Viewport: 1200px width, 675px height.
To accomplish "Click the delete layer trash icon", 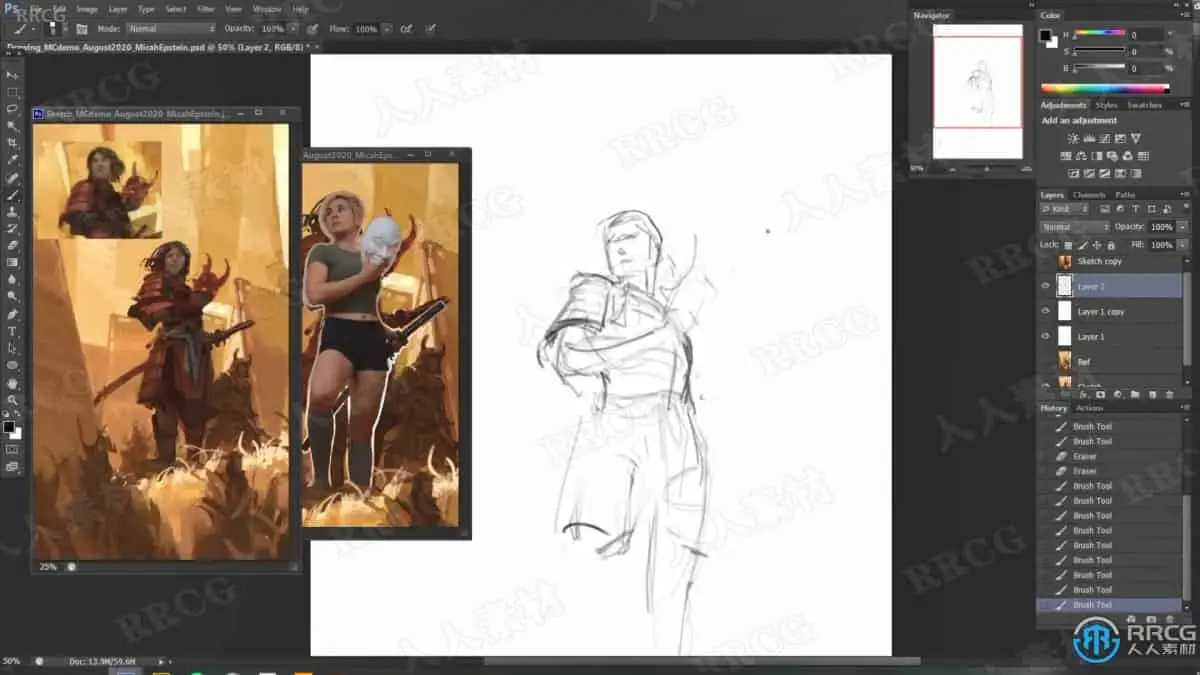I will [x=1169, y=395].
